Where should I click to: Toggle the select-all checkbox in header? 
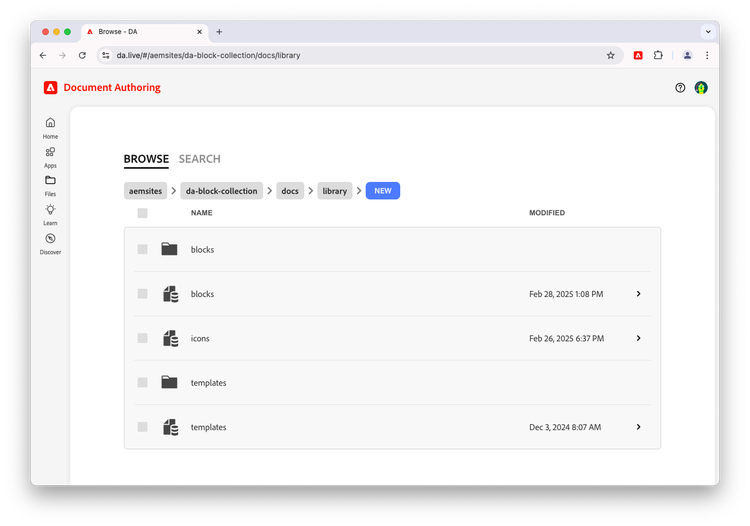(x=143, y=213)
